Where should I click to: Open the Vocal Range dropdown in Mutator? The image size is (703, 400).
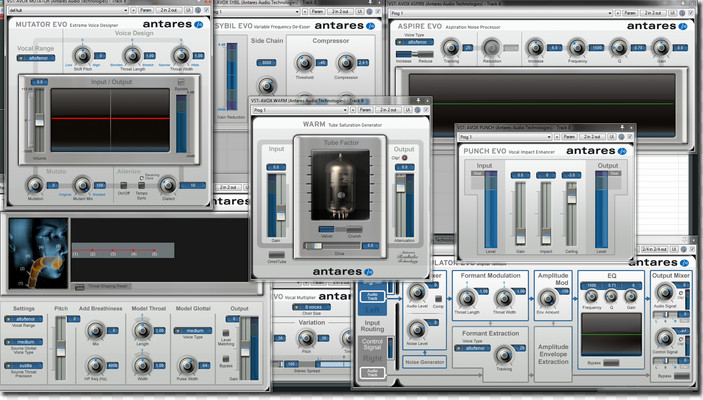[36, 58]
